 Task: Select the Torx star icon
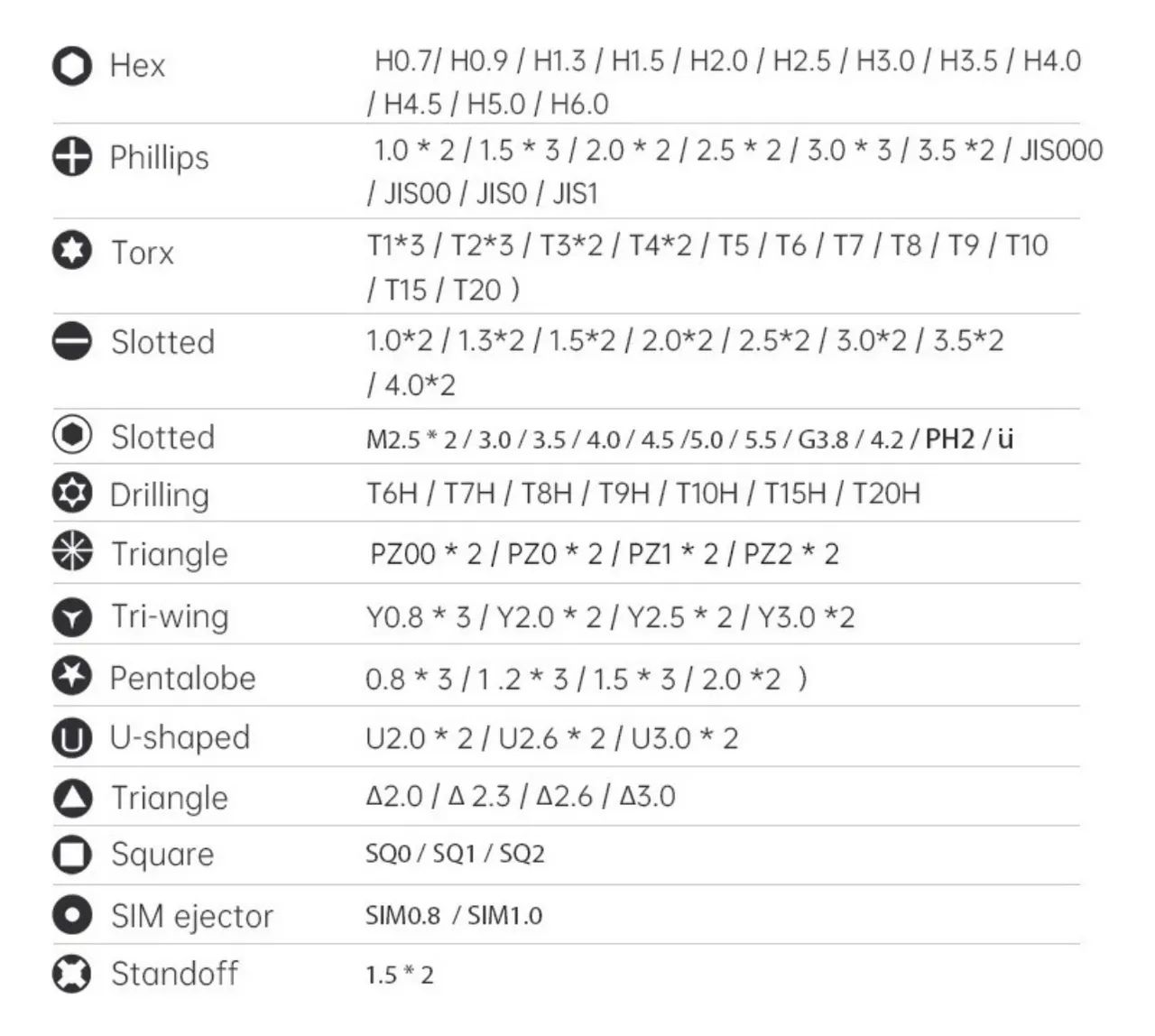72,251
